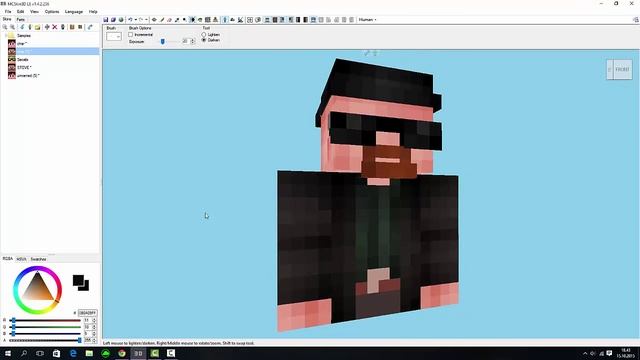Open Store bag icon on taskbar

pos(56,353)
